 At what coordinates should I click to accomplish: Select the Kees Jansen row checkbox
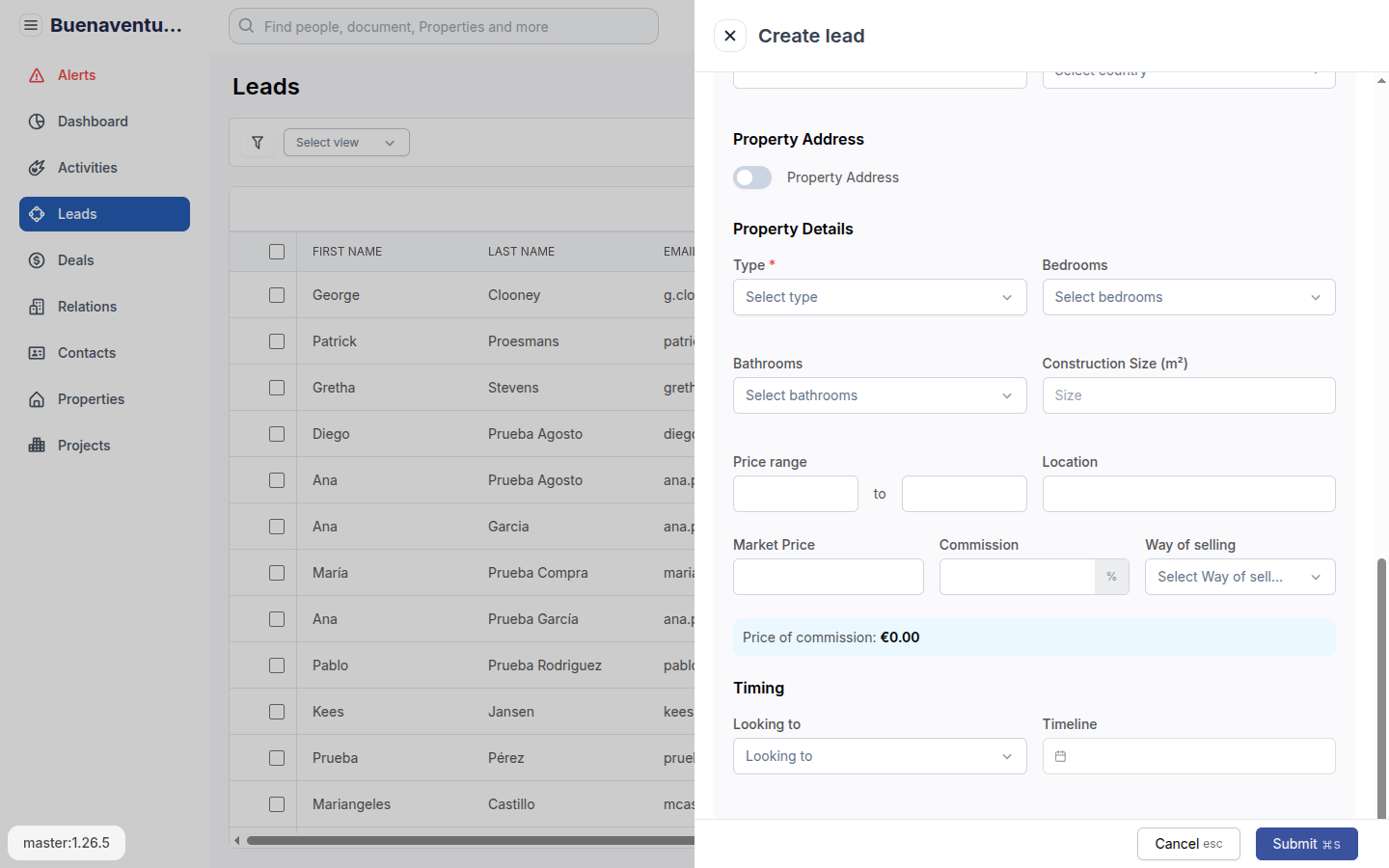pyautogui.click(x=277, y=712)
